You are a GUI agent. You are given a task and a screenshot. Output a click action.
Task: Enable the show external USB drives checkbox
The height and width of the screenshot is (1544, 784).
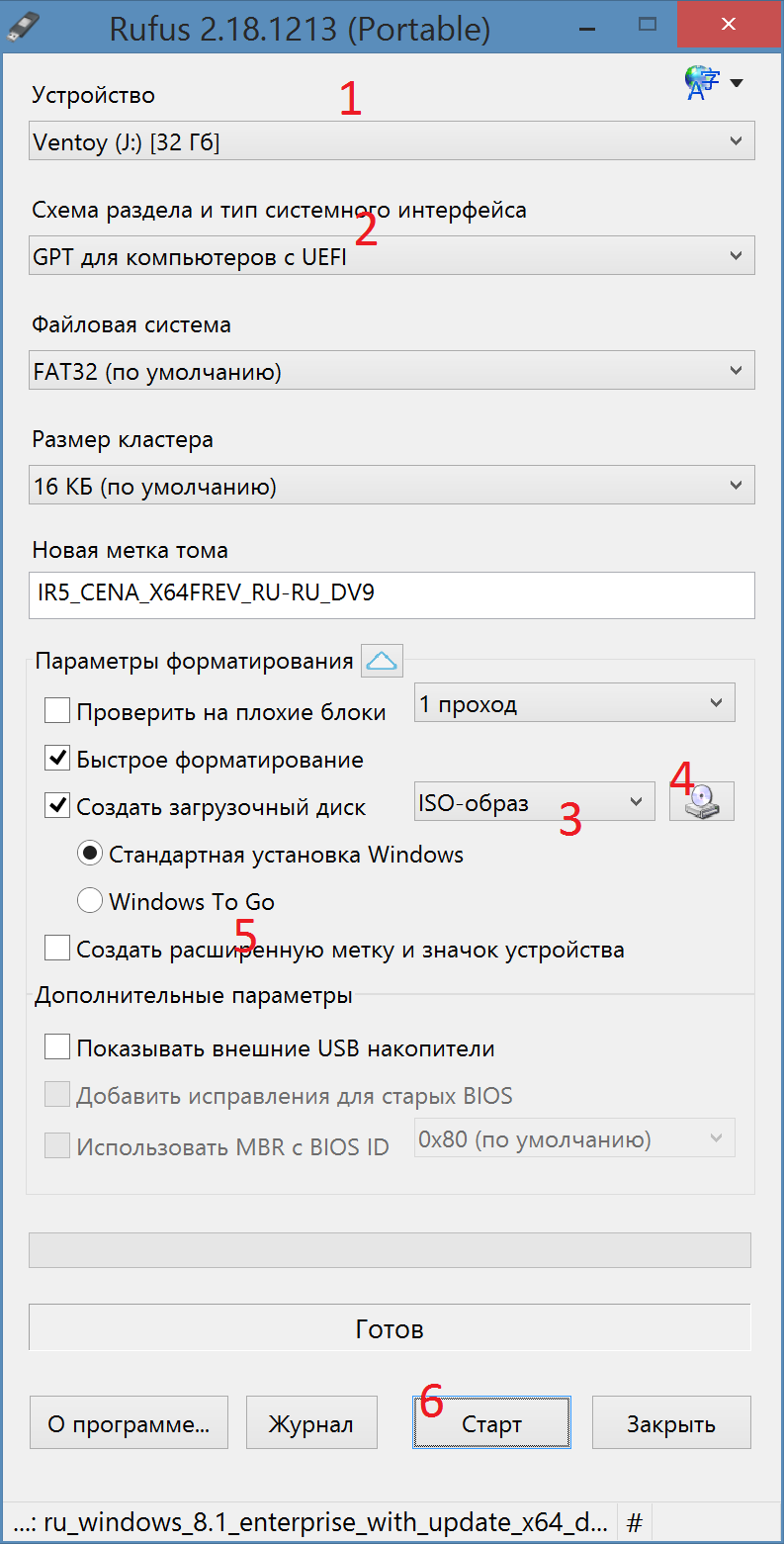57,1047
